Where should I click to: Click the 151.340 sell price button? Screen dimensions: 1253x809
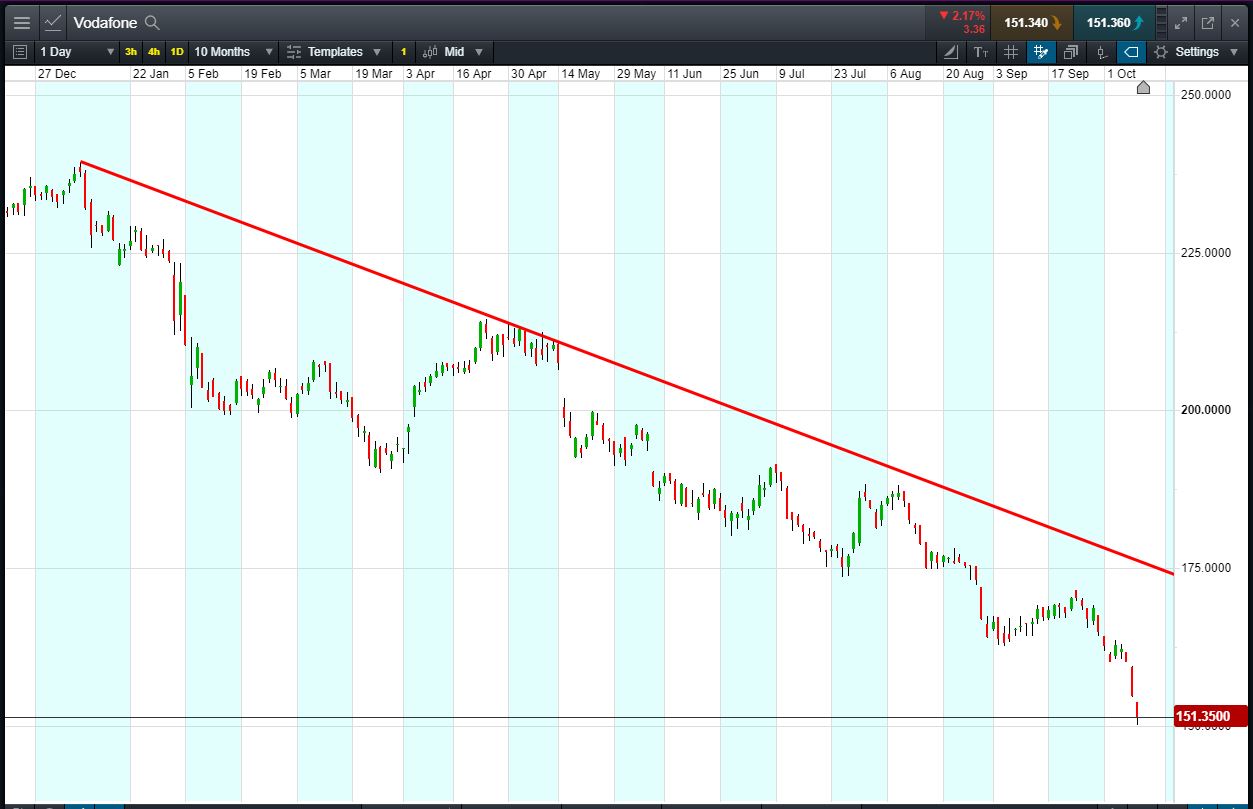1032,22
